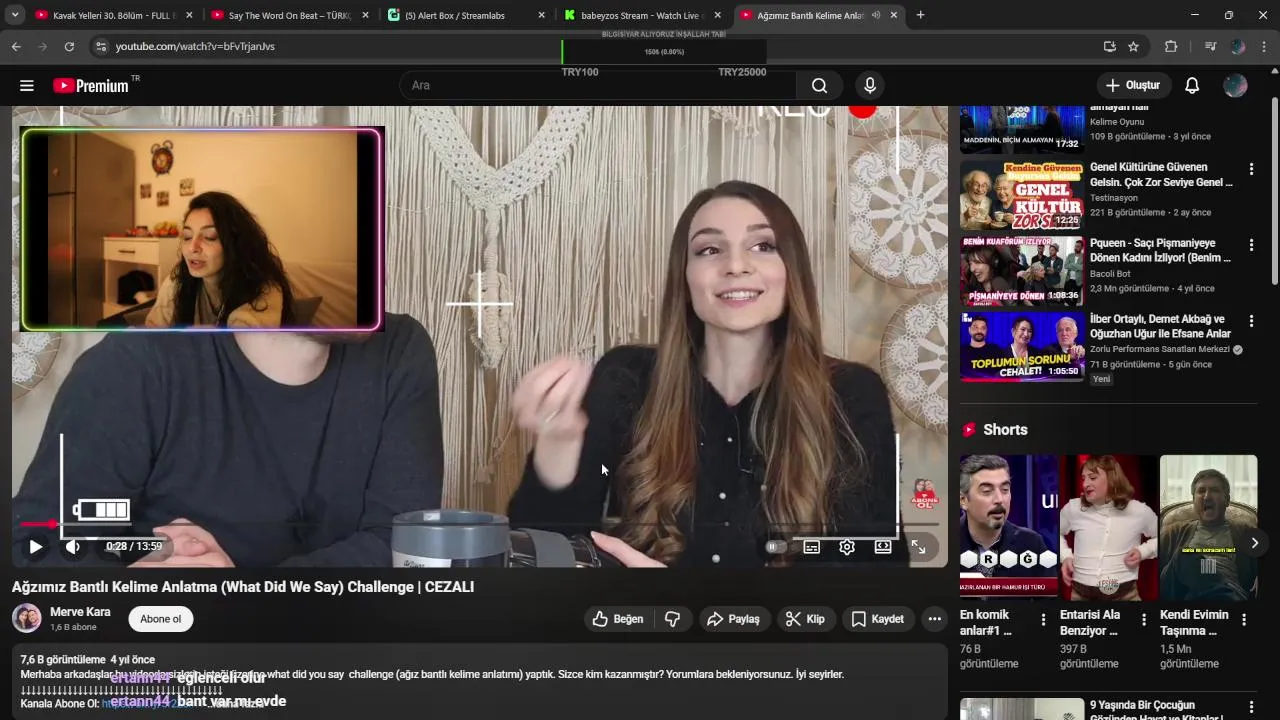Click the search magnifier button
The image size is (1280, 720).
(x=819, y=86)
